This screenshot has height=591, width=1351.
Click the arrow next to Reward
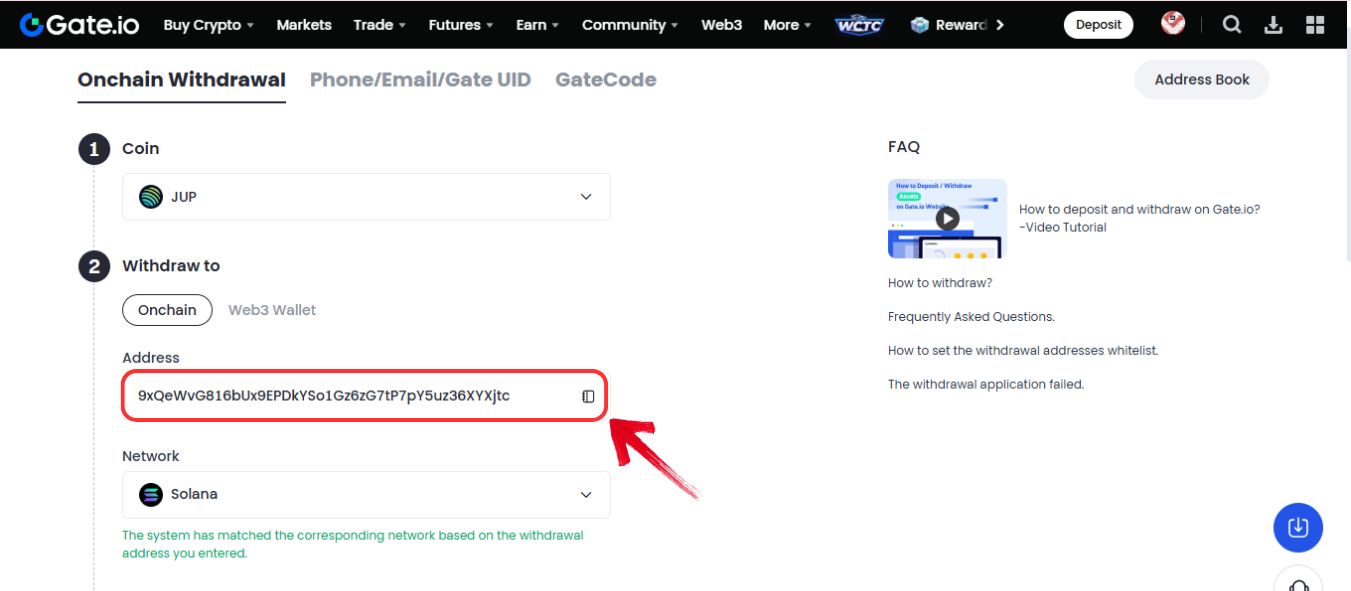pyautogui.click(x=1000, y=25)
